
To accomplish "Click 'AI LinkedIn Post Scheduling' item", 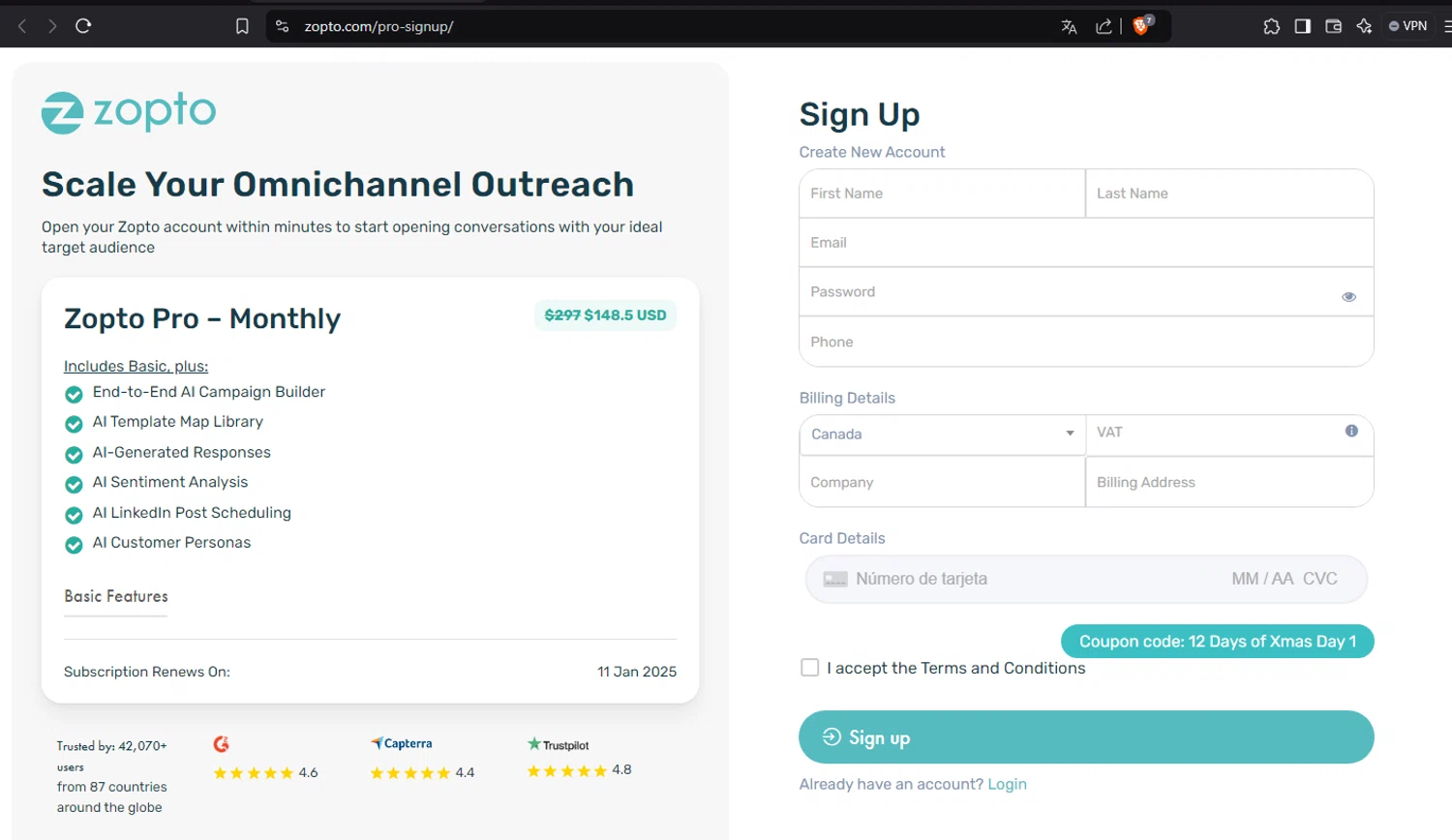I will 192,513.
